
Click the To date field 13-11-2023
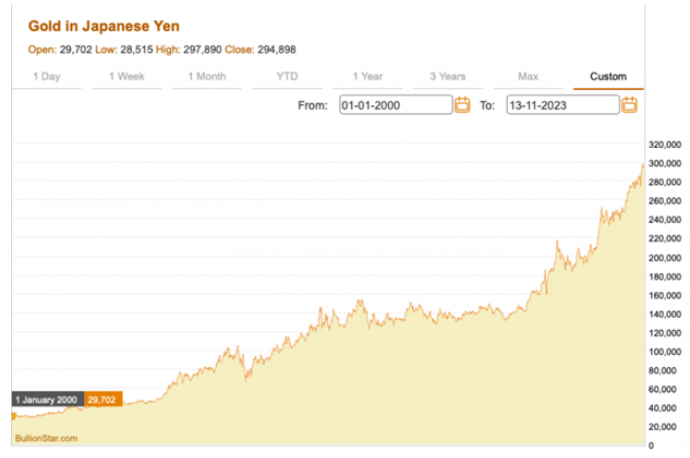coord(562,105)
